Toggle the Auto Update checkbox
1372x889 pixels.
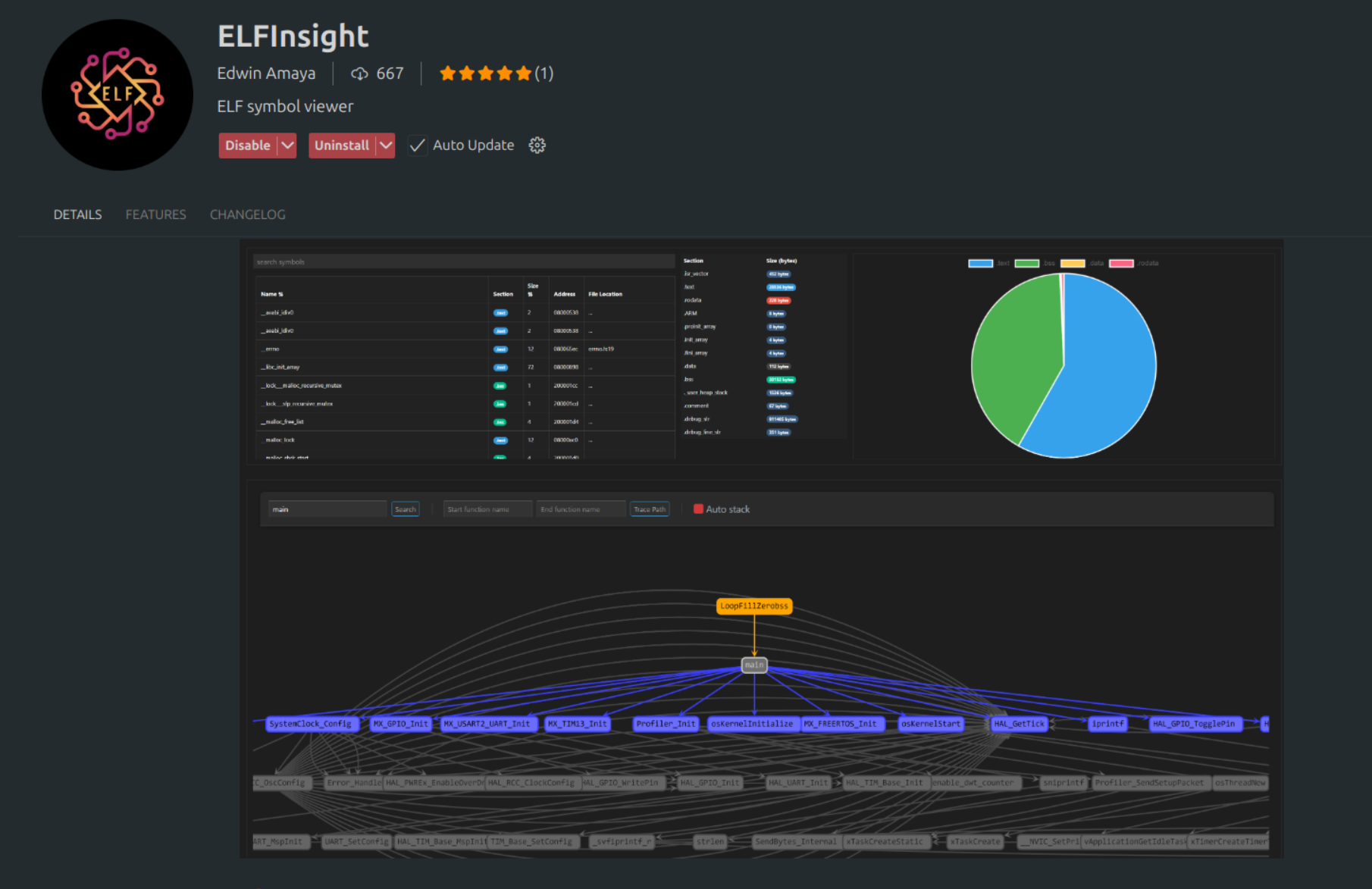coord(417,146)
